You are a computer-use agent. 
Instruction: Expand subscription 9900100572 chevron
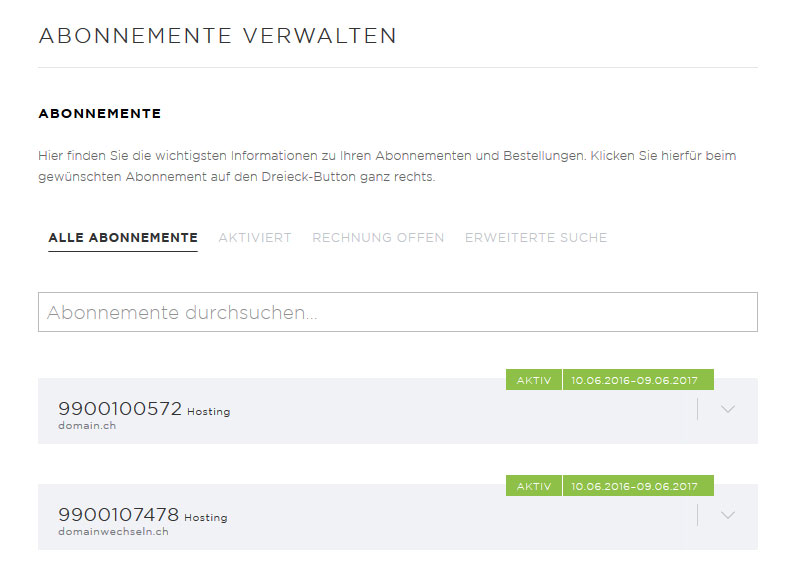pos(728,409)
